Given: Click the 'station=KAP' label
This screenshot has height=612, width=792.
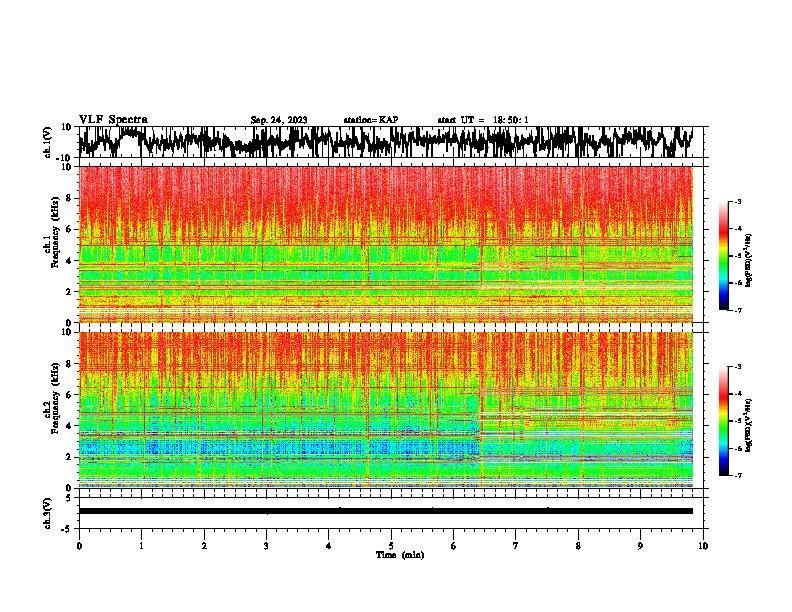Looking at the screenshot, I should 371,120.
